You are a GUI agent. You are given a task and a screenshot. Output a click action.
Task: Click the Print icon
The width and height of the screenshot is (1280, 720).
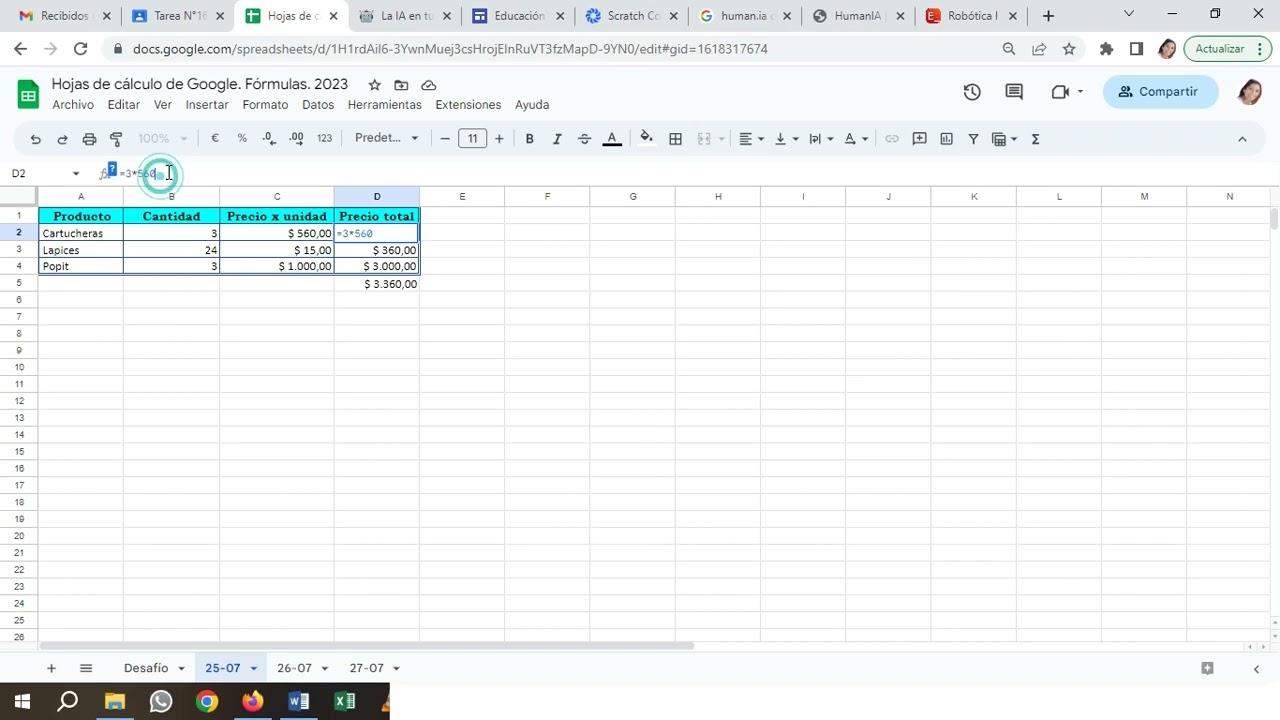tap(89, 139)
